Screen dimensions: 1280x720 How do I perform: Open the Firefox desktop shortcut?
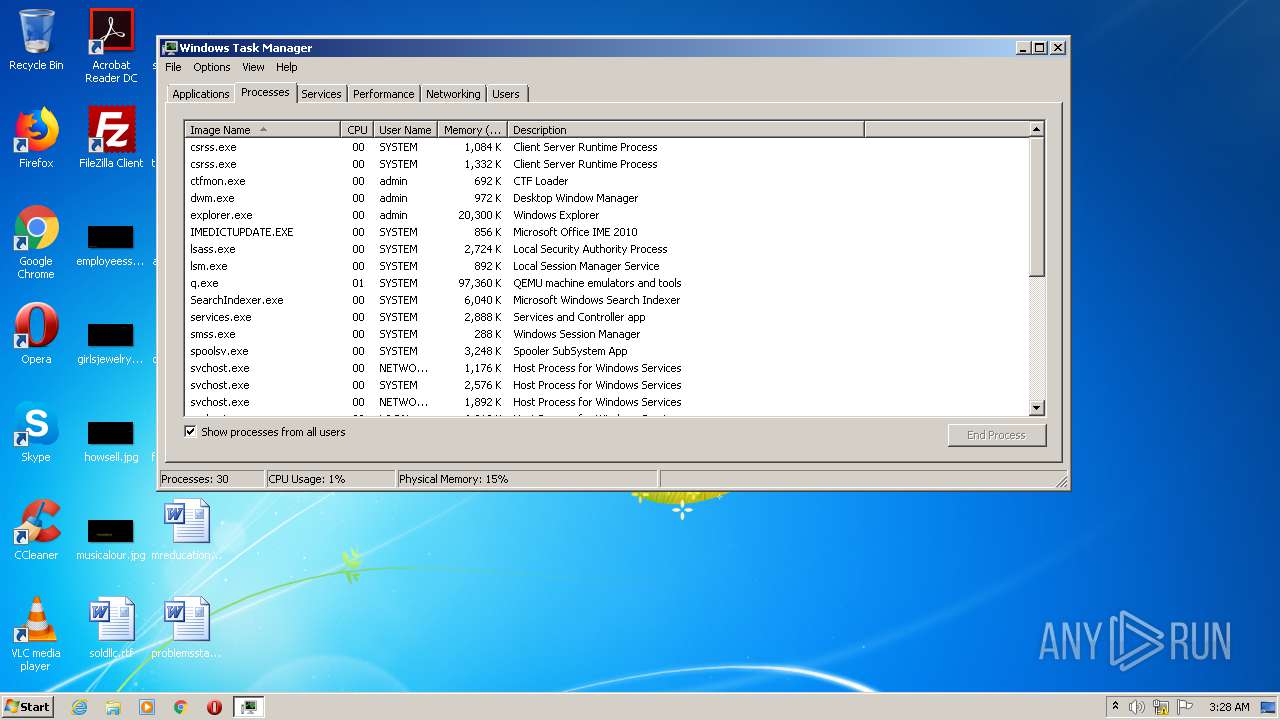coord(36,138)
